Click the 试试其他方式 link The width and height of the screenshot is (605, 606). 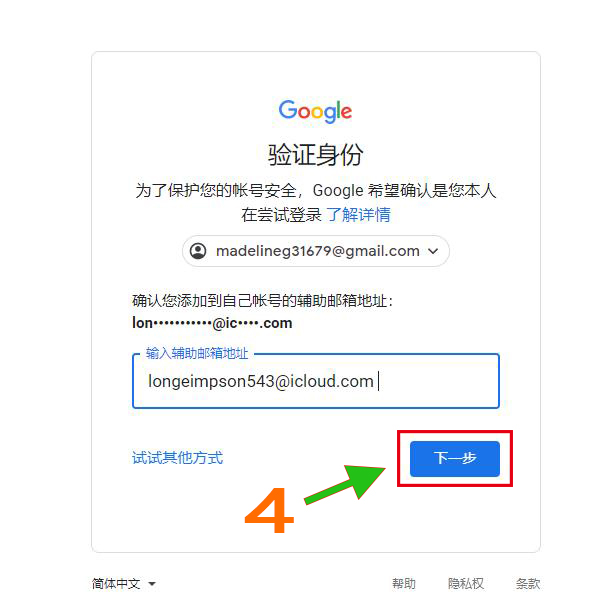(x=177, y=458)
